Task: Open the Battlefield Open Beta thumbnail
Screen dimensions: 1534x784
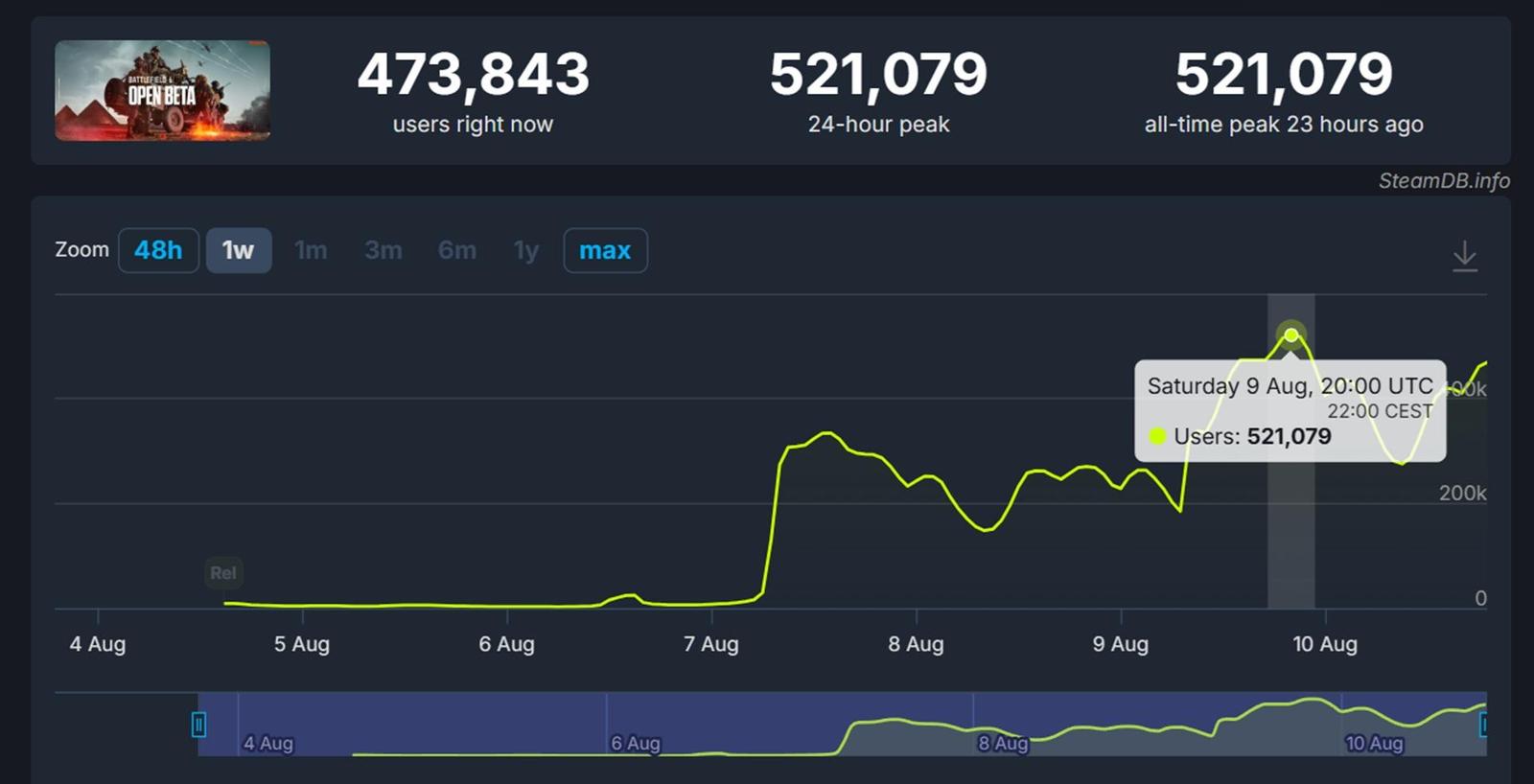Action: pyautogui.click(x=162, y=91)
